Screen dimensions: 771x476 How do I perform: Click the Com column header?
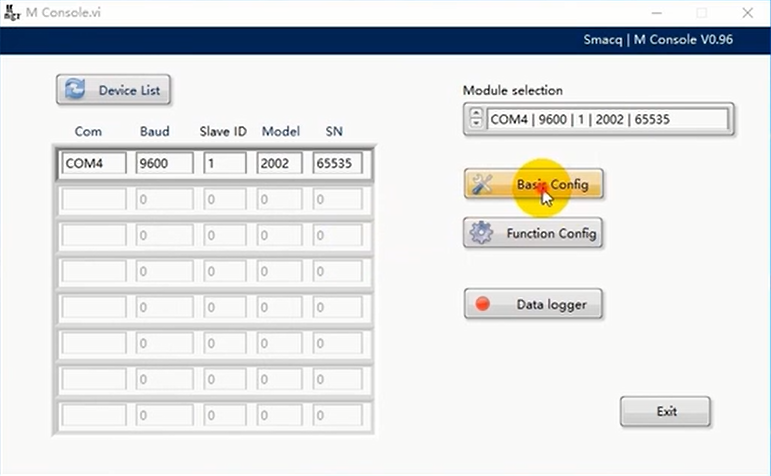click(x=89, y=131)
